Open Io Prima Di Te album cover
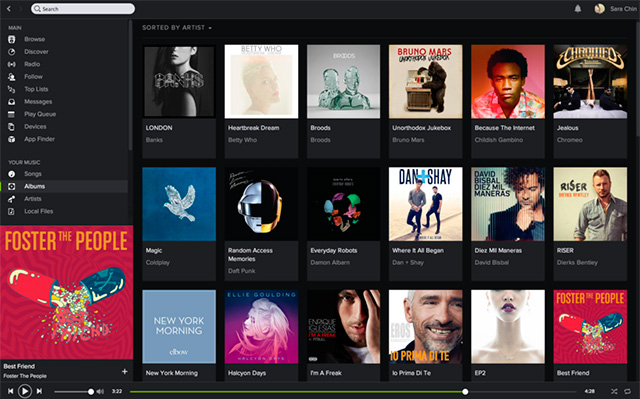Screen dimensions: 640x399 tap(426, 327)
